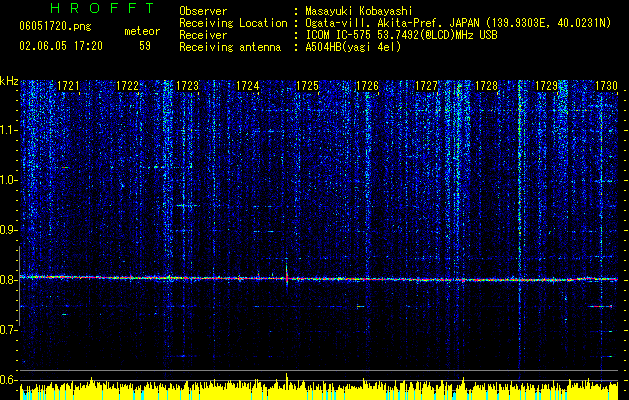Click the Observer field label
Screen dimensions: 629x400
click(x=203, y=11)
